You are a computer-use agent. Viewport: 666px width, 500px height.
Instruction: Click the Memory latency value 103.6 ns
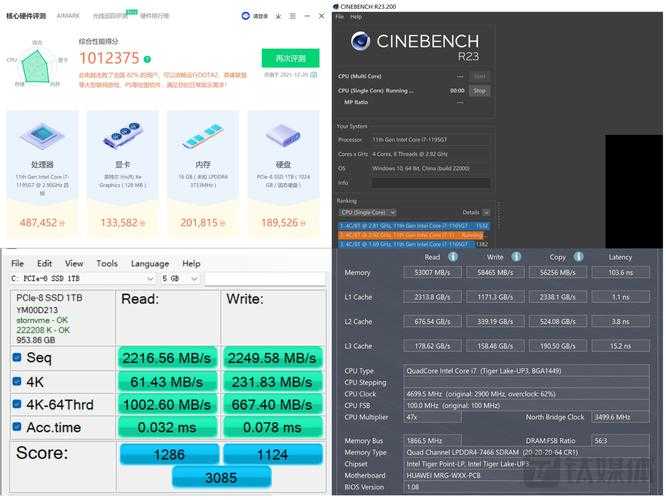pyautogui.click(x=620, y=272)
